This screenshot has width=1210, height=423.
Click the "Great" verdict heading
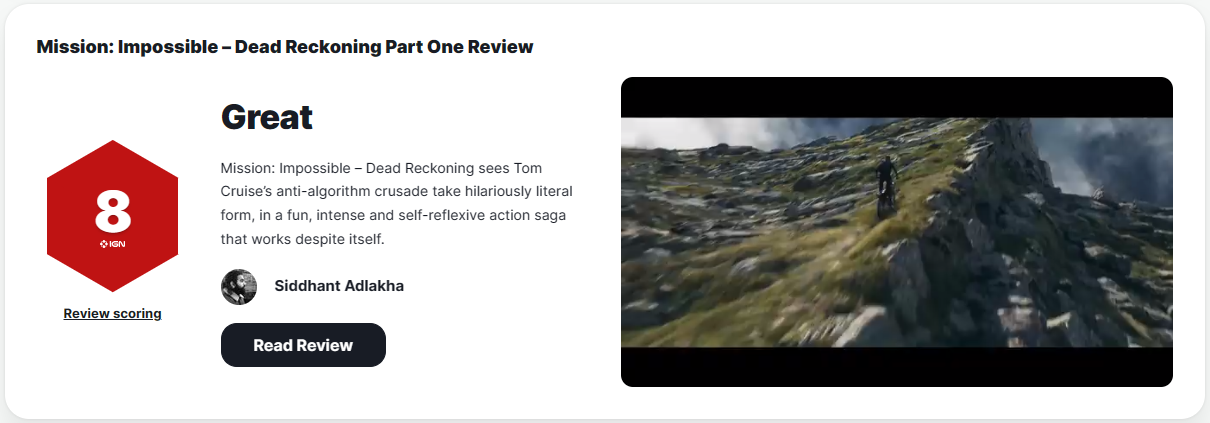(266, 117)
